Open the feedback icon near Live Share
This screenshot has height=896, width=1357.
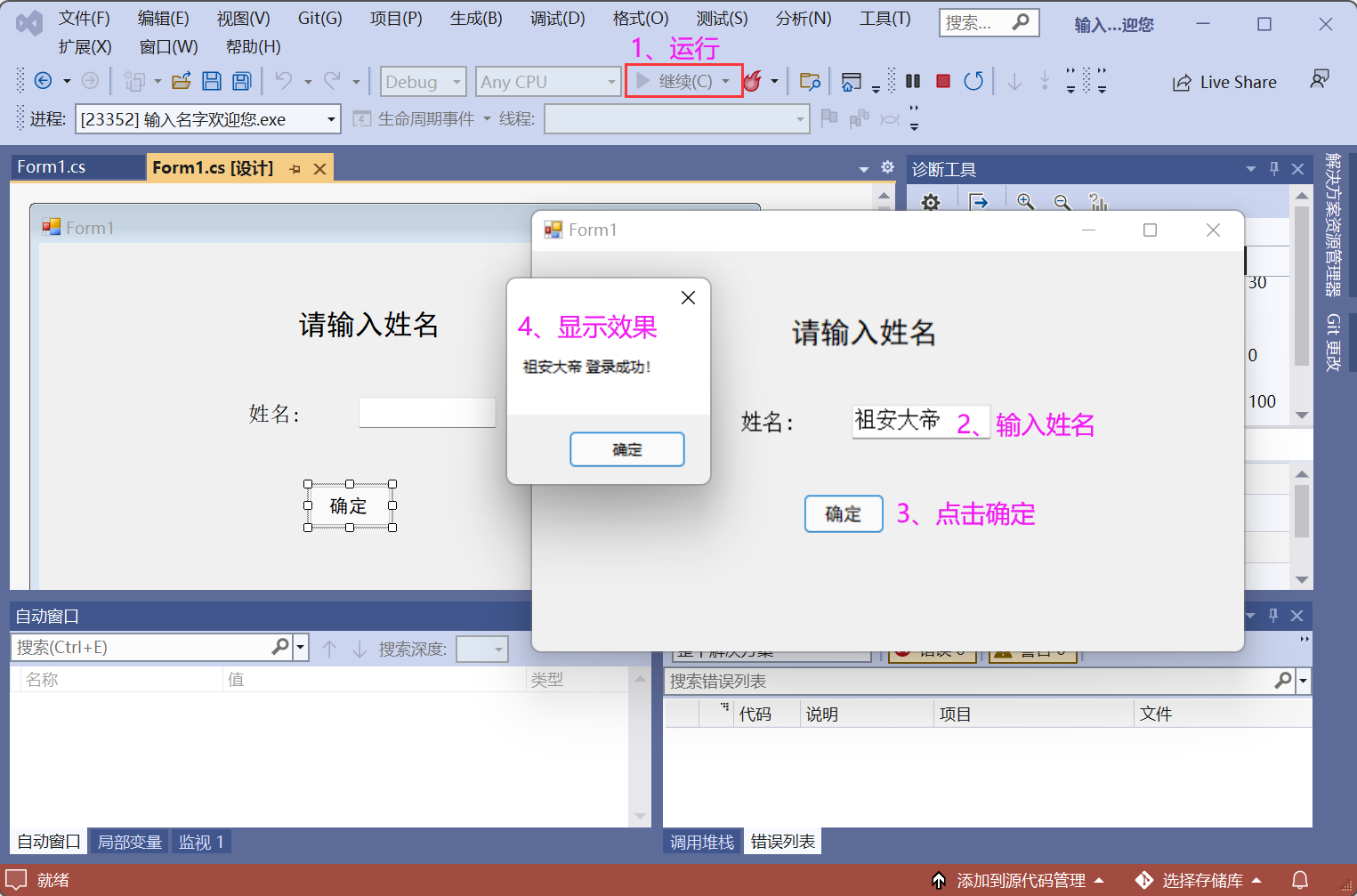tap(1320, 80)
